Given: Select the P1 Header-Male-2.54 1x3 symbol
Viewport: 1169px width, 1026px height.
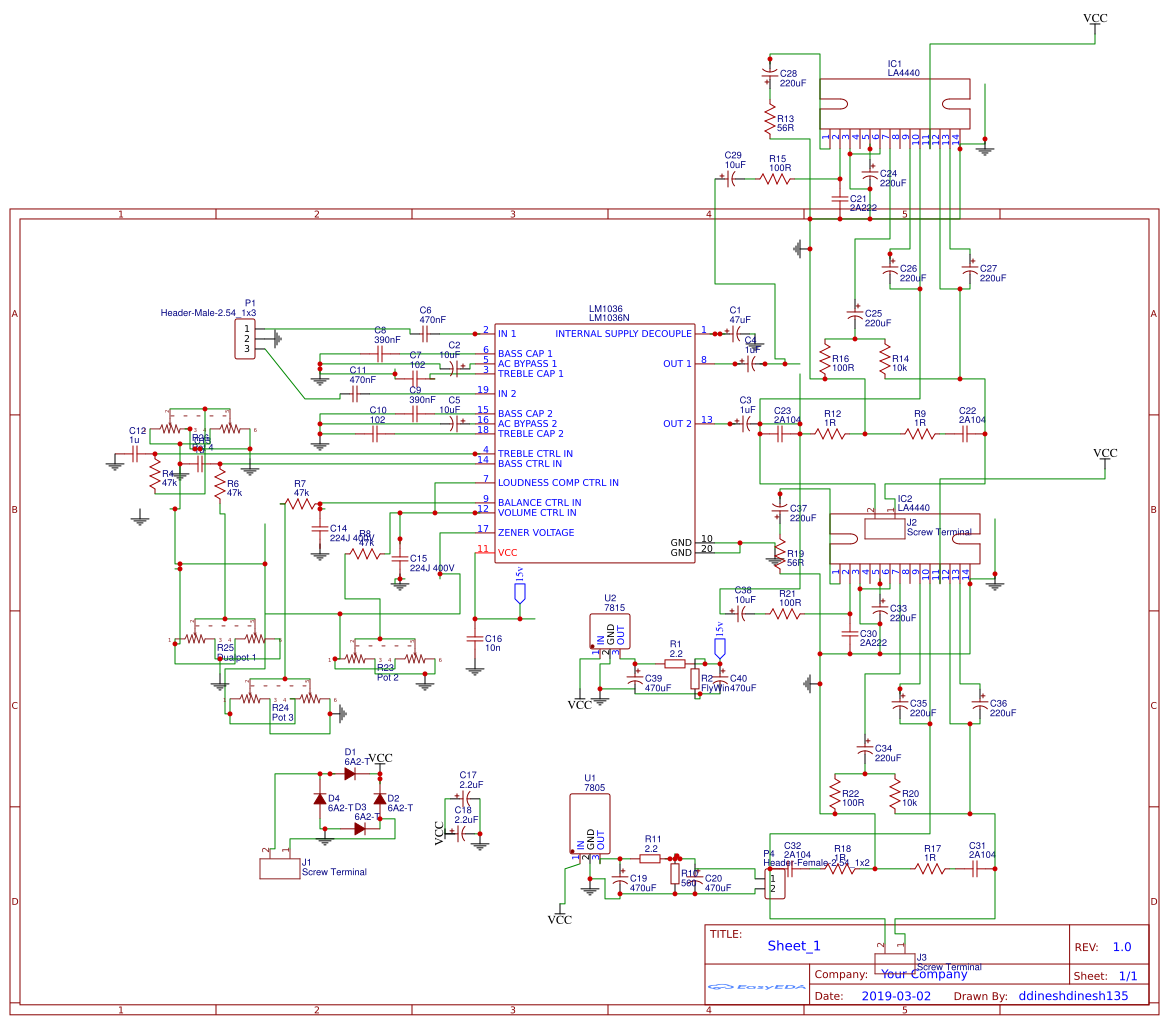Looking at the screenshot, I should click(245, 340).
